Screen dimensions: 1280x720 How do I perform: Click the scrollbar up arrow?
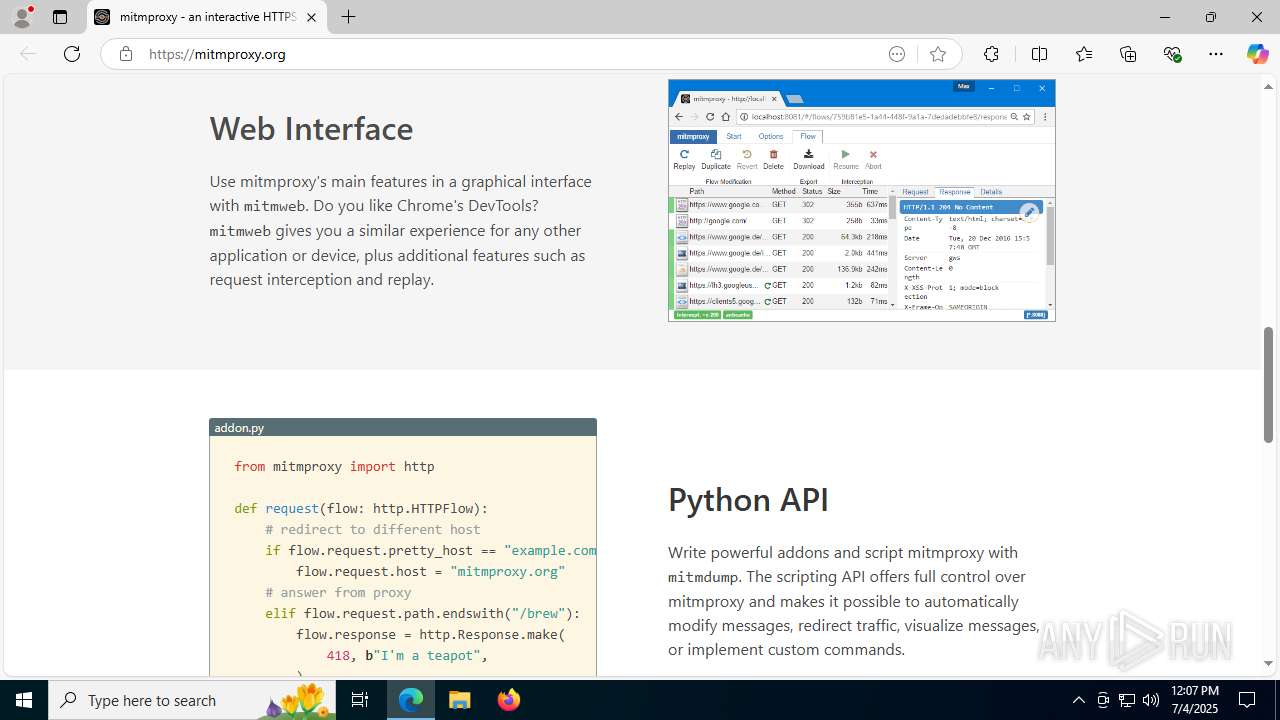click(x=1268, y=86)
